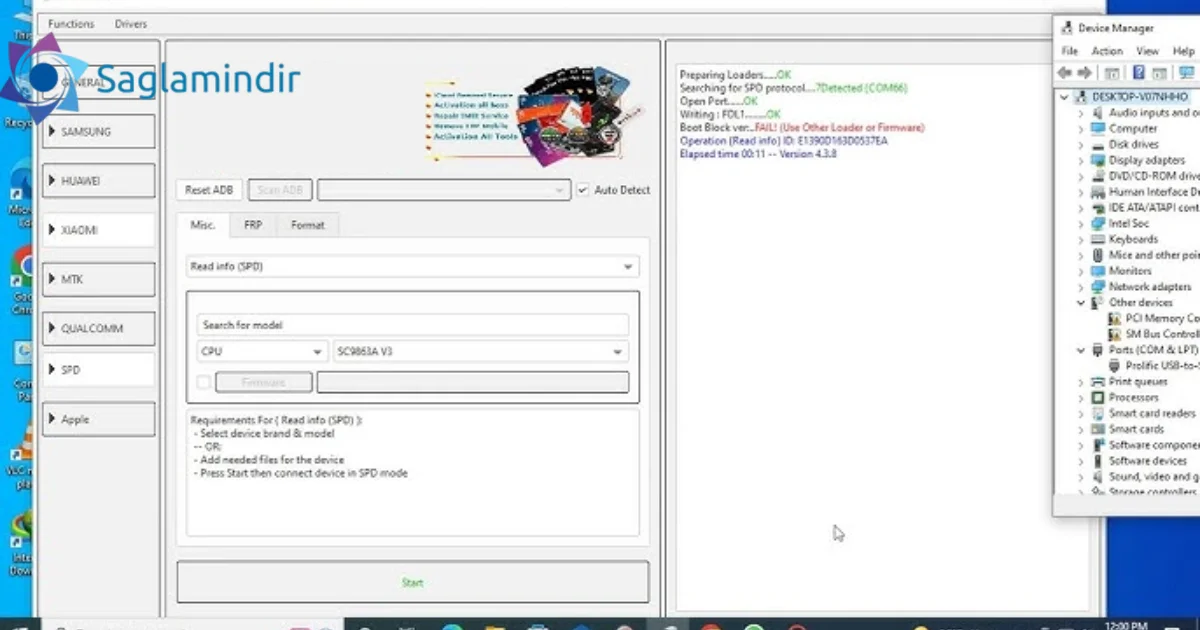
Task: Expand the Software devices tree node
Action: [x=1081, y=461]
